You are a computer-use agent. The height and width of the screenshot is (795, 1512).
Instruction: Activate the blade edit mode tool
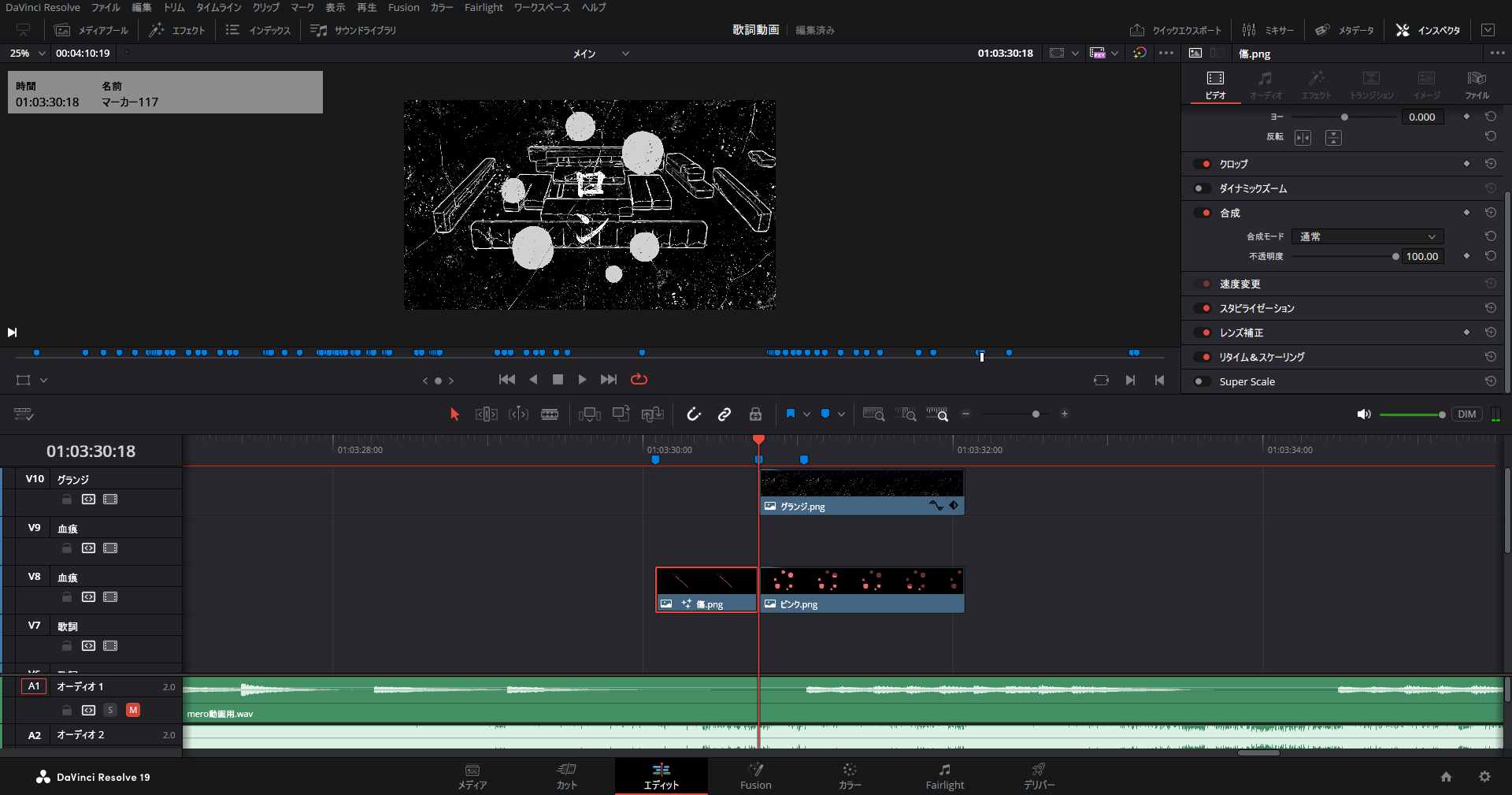550,414
